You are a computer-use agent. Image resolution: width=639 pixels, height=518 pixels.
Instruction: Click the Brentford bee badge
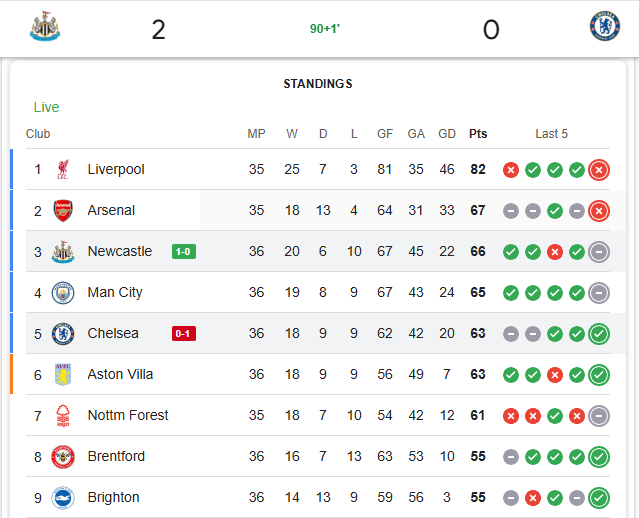(x=63, y=456)
